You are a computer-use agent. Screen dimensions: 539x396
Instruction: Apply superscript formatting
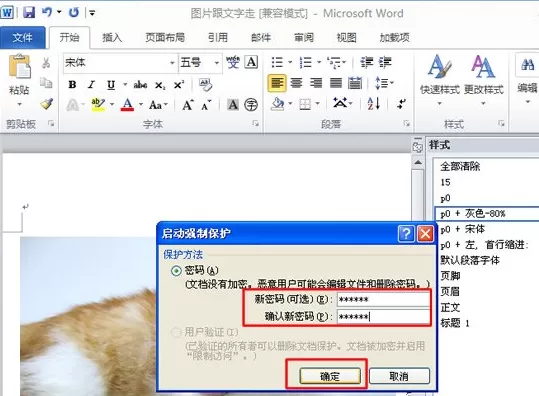pyautogui.click(x=179, y=85)
